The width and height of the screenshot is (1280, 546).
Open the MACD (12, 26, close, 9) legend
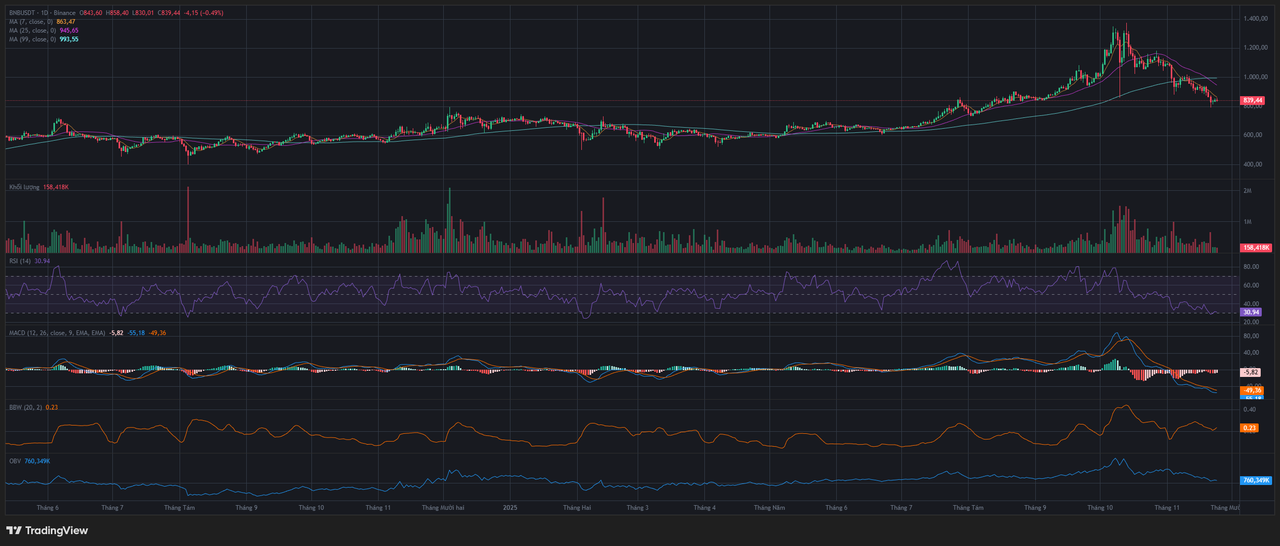tap(55, 332)
